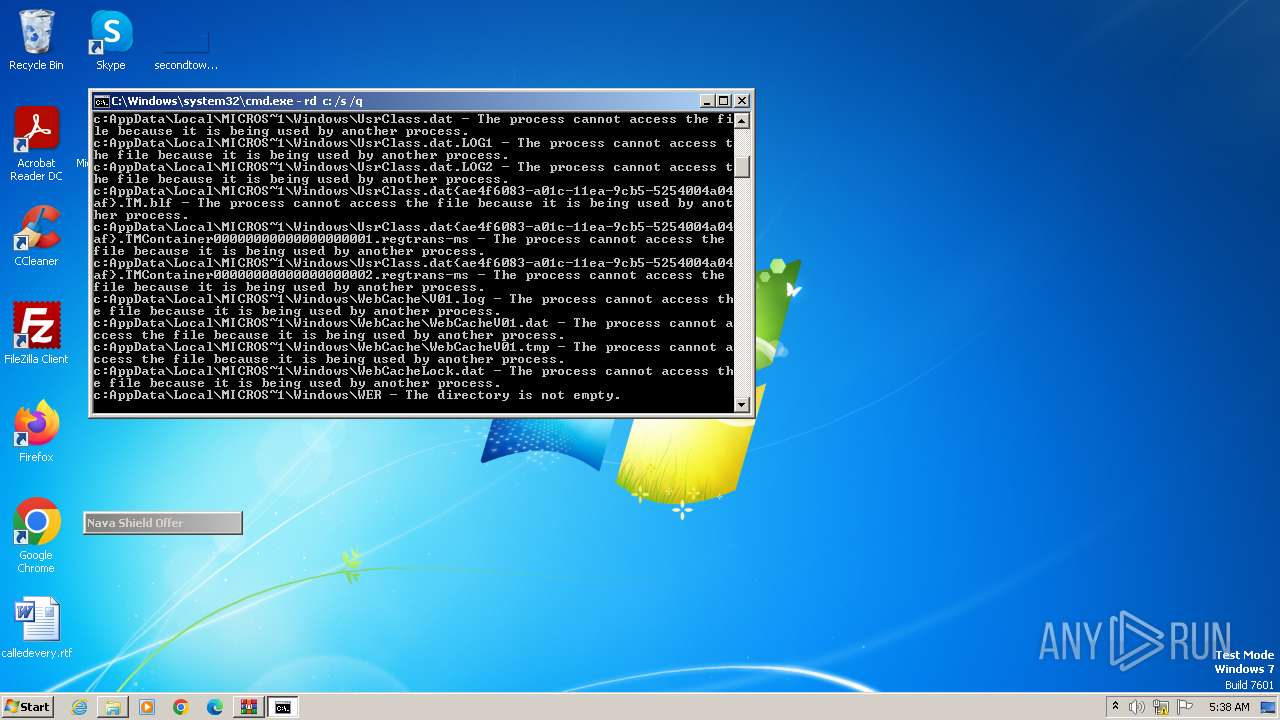The width and height of the screenshot is (1280, 720).
Task: Open the Recycle Bin desktop icon
Action: 36,41
